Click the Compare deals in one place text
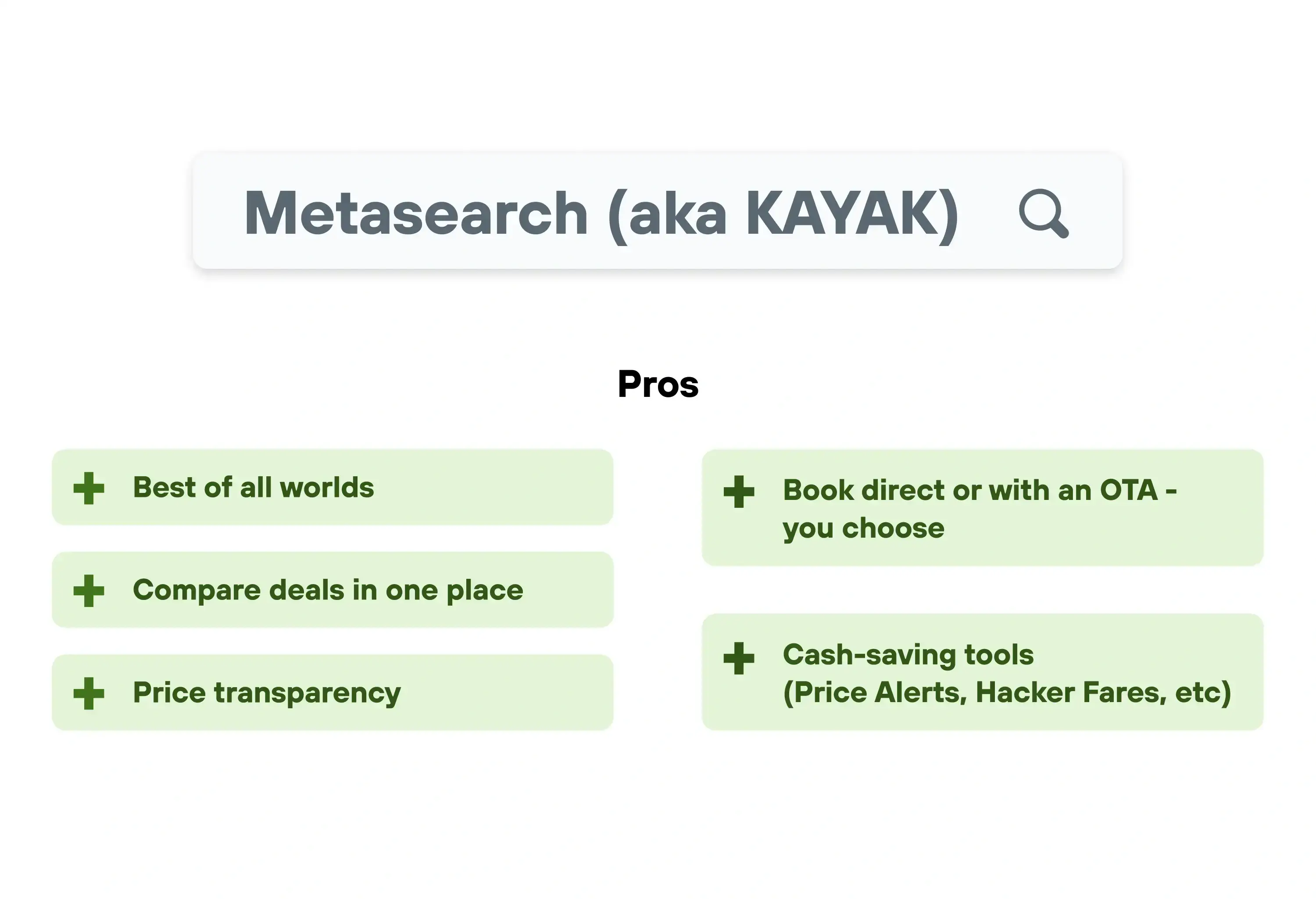1316x899 pixels. click(328, 590)
